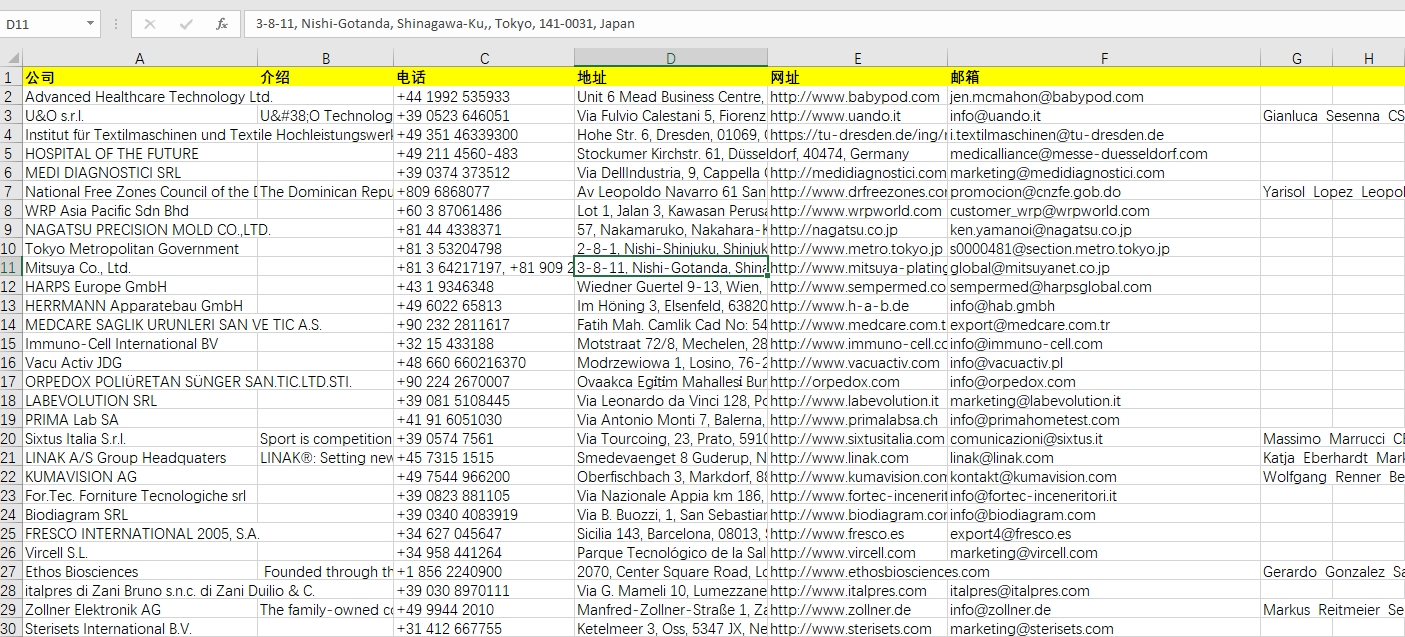Click phone number +44 1992 535933
This screenshot has height=637, width=1405.
484,96
